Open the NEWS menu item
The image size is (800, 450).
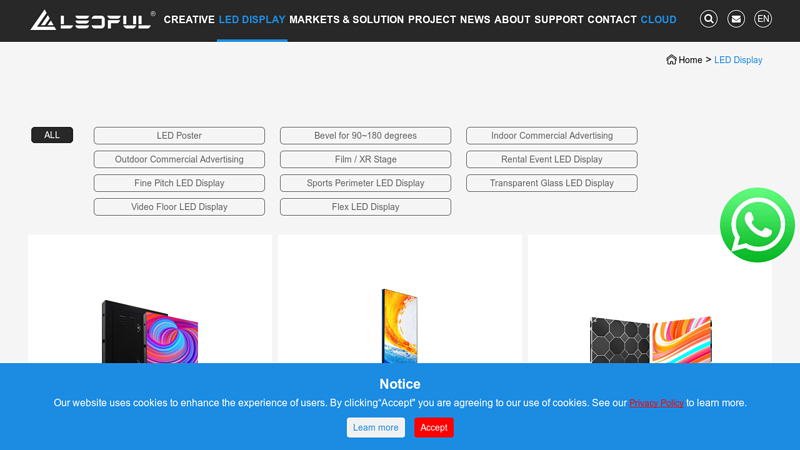pos(475,19)
